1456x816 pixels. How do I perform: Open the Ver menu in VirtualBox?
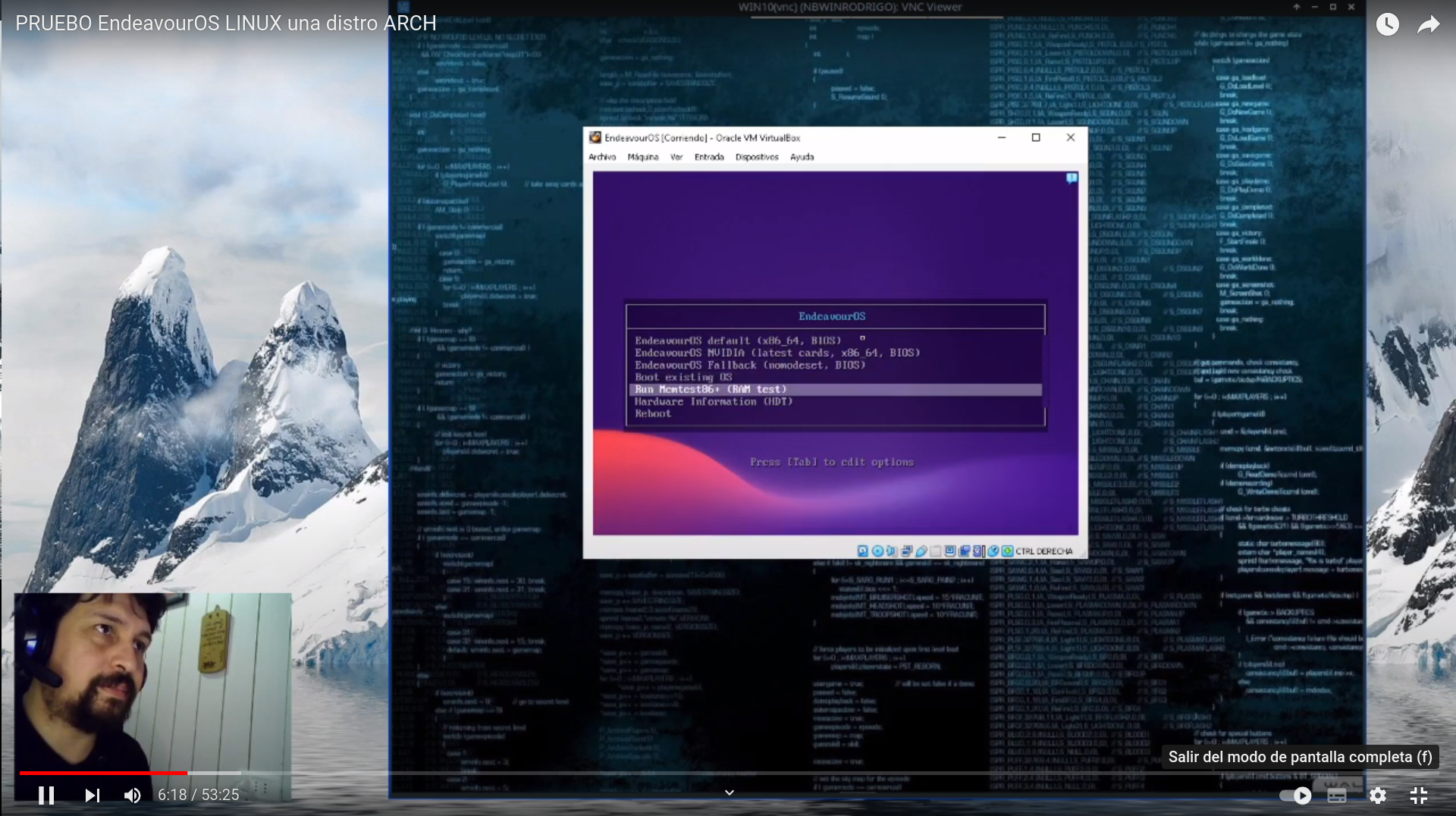click(x=676, y=157)
